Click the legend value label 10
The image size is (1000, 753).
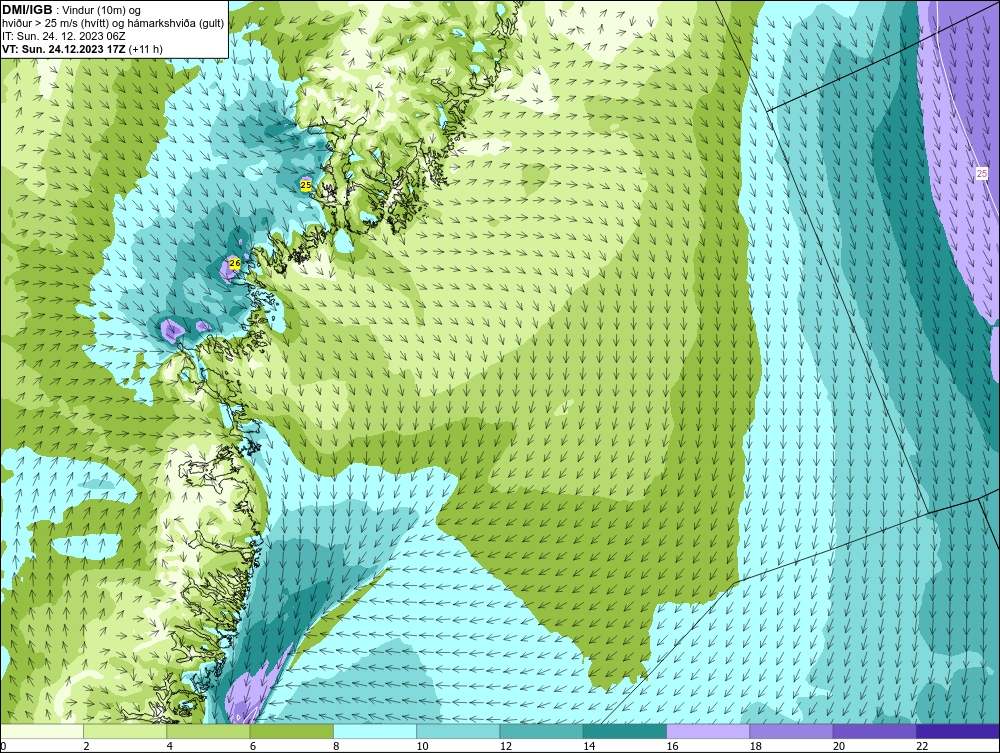422,746
